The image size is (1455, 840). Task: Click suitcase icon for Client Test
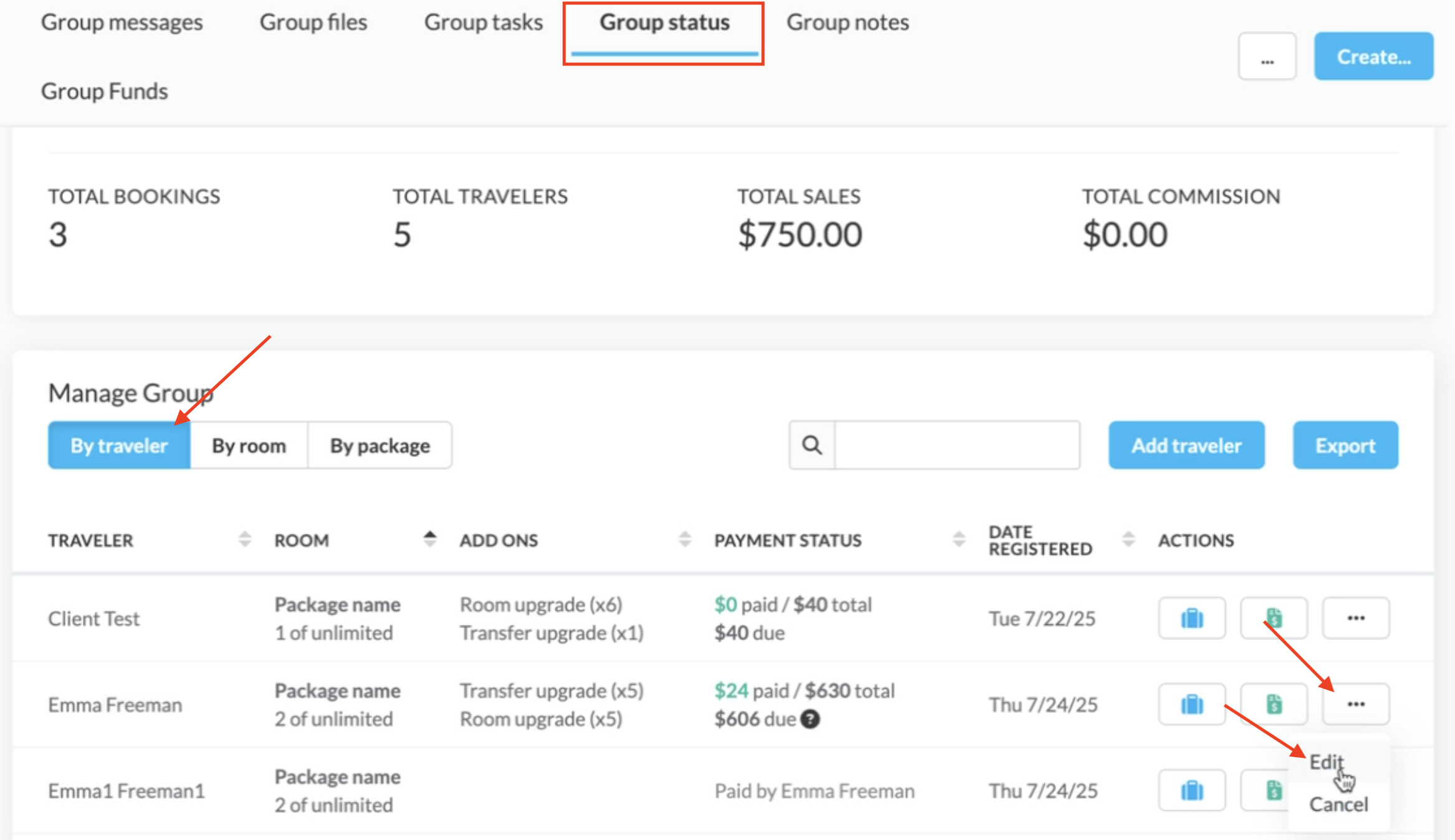tap(1191, 618)
